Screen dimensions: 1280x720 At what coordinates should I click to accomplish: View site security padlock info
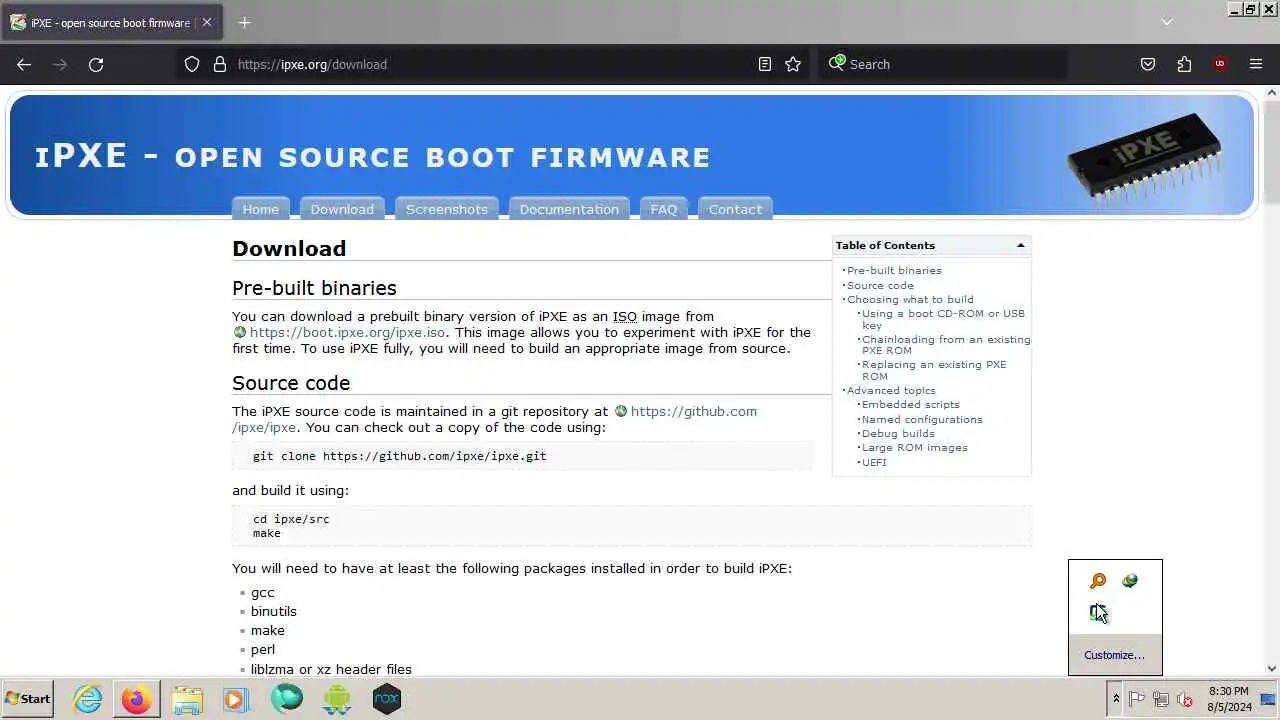pyautogui.click(x=220, y=64)
